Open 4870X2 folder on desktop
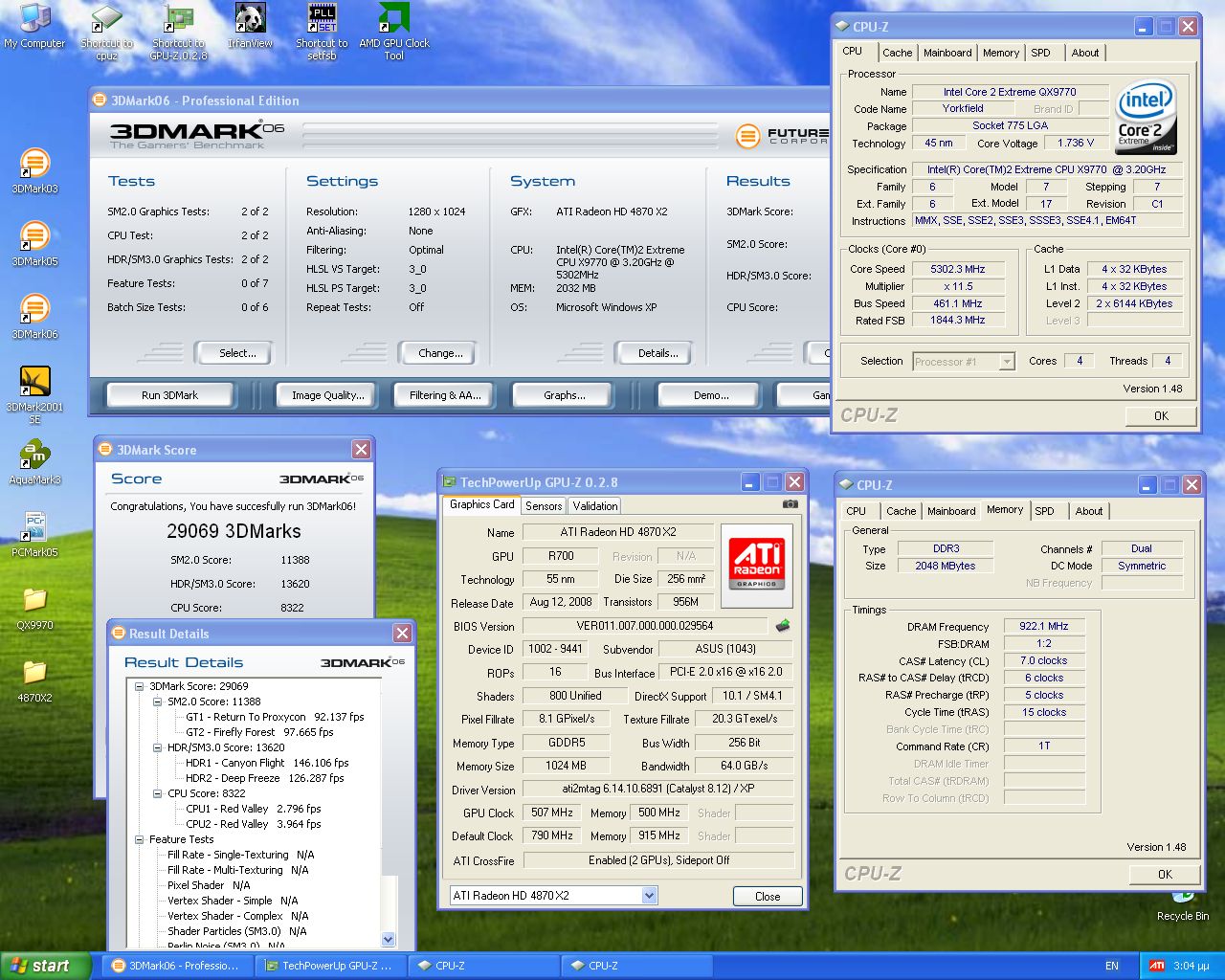 (34, 680)
